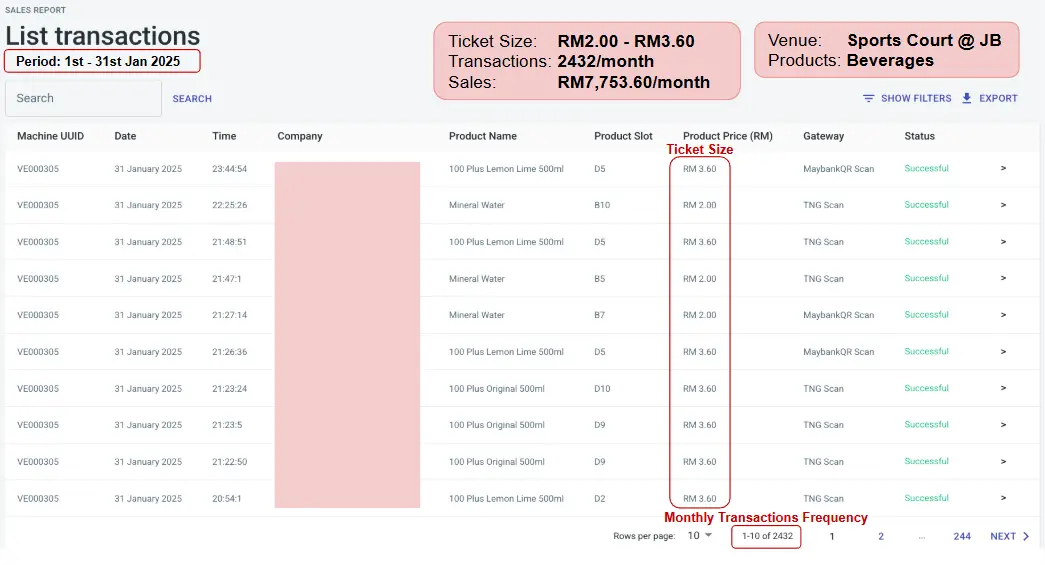Expand the 23:44:54 transaction row arrow
Image resolution: width=1045 pixels, height=565 pixels.
point(1003,169)
